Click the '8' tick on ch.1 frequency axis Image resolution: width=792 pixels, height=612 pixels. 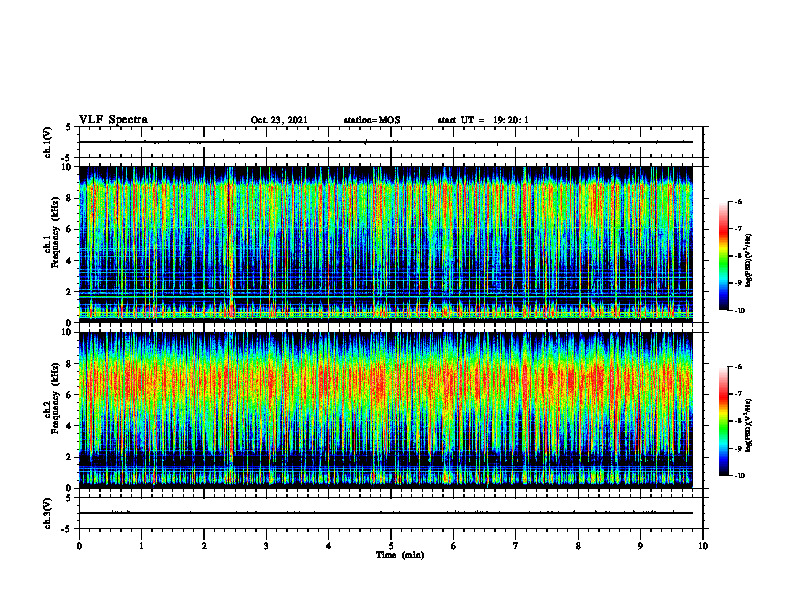point(69,198)
